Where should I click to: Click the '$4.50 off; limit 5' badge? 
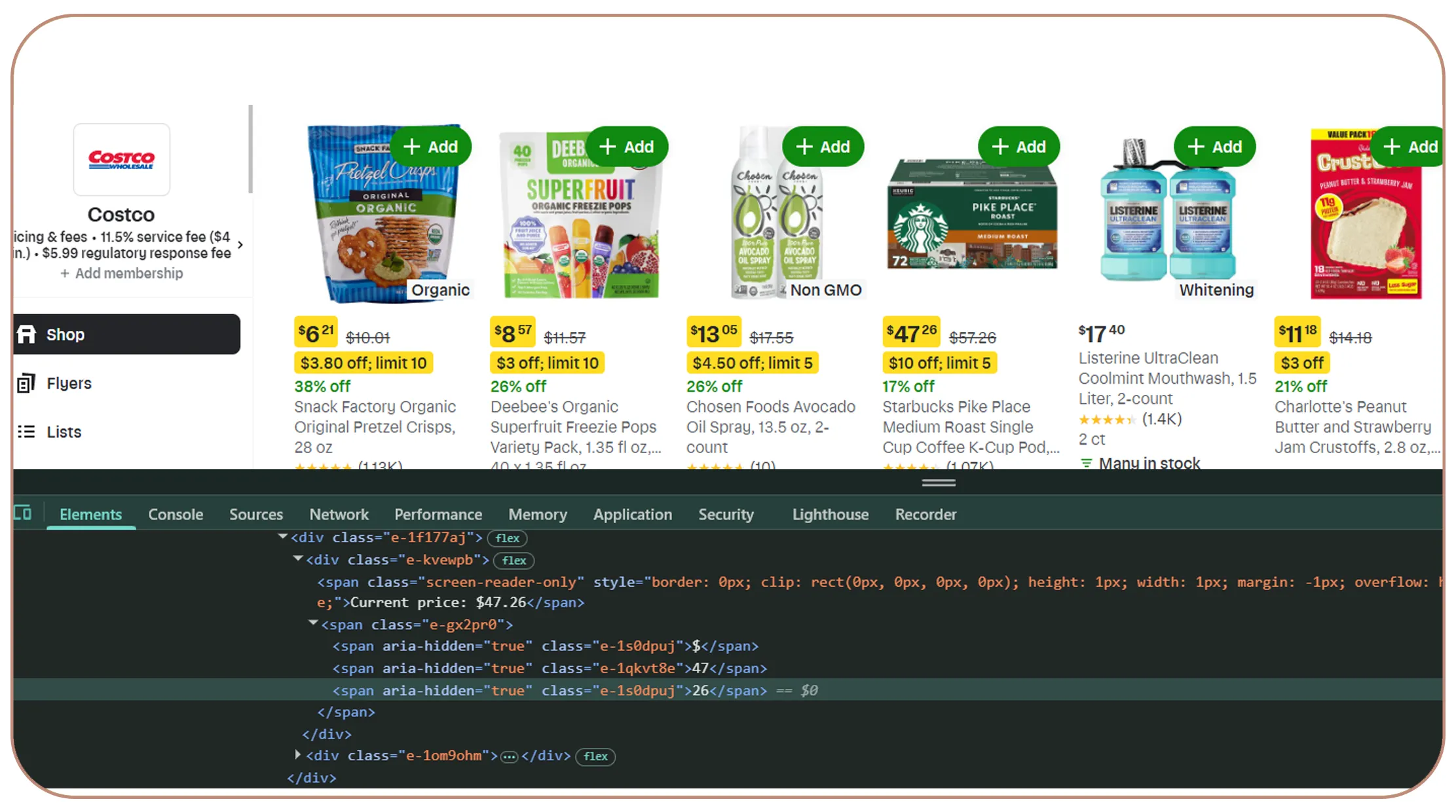[752, 363]
